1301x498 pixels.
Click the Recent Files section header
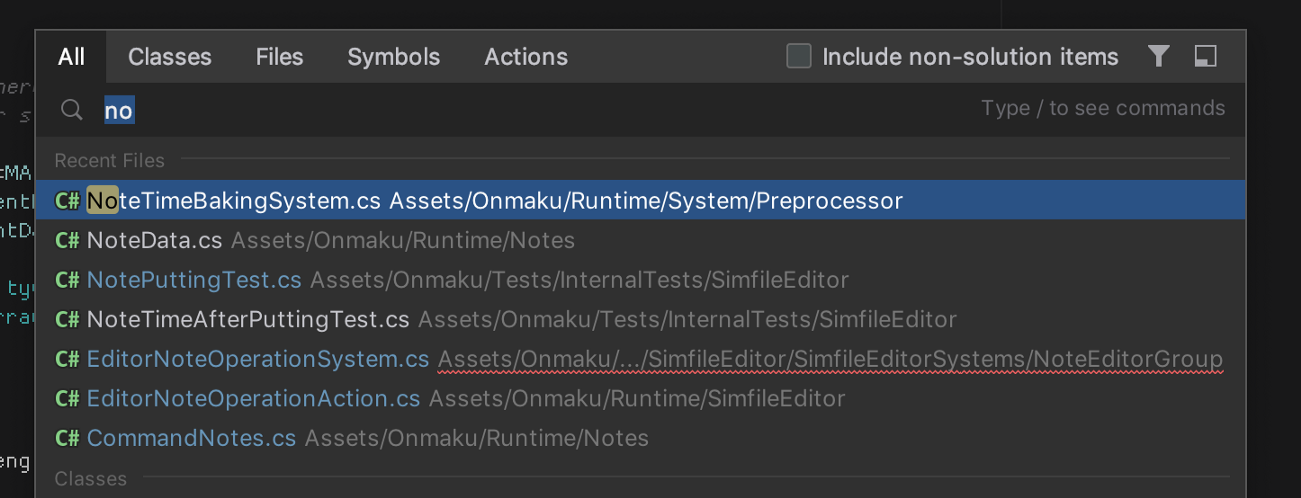(x=109, y=161)
